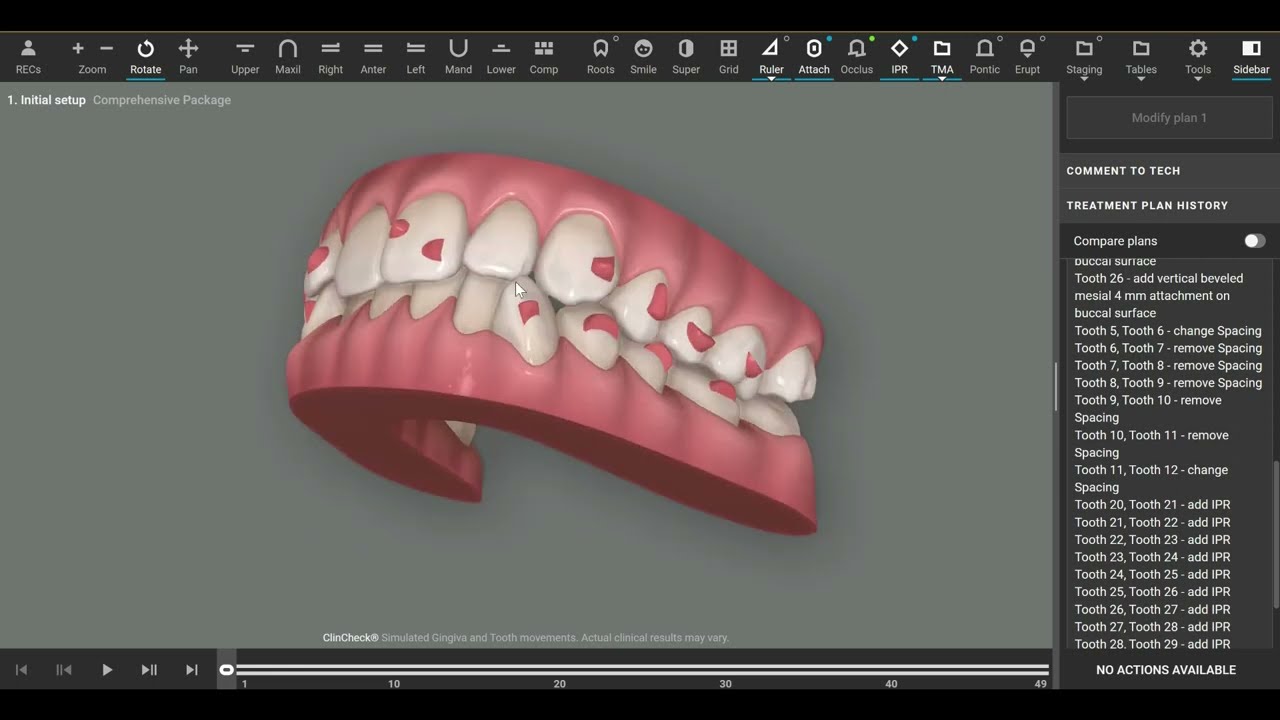This screenshot has width=1280, height=720.
Task: Show the Roots view
Action: [x=600, y=57]
